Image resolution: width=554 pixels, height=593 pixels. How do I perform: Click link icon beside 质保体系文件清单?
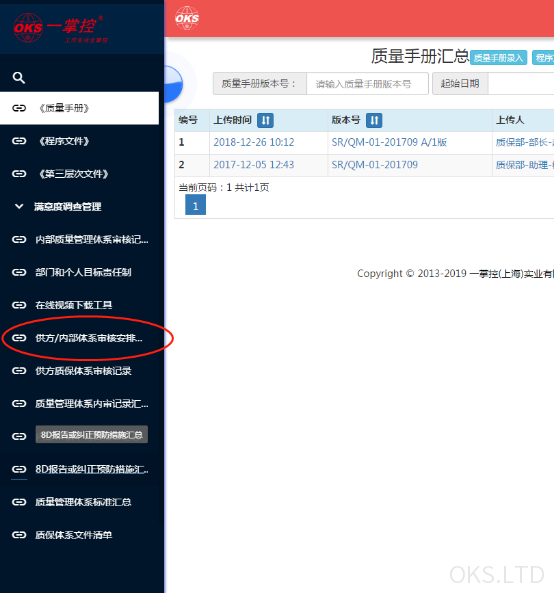pyautogui.click(x=19, y=535)
